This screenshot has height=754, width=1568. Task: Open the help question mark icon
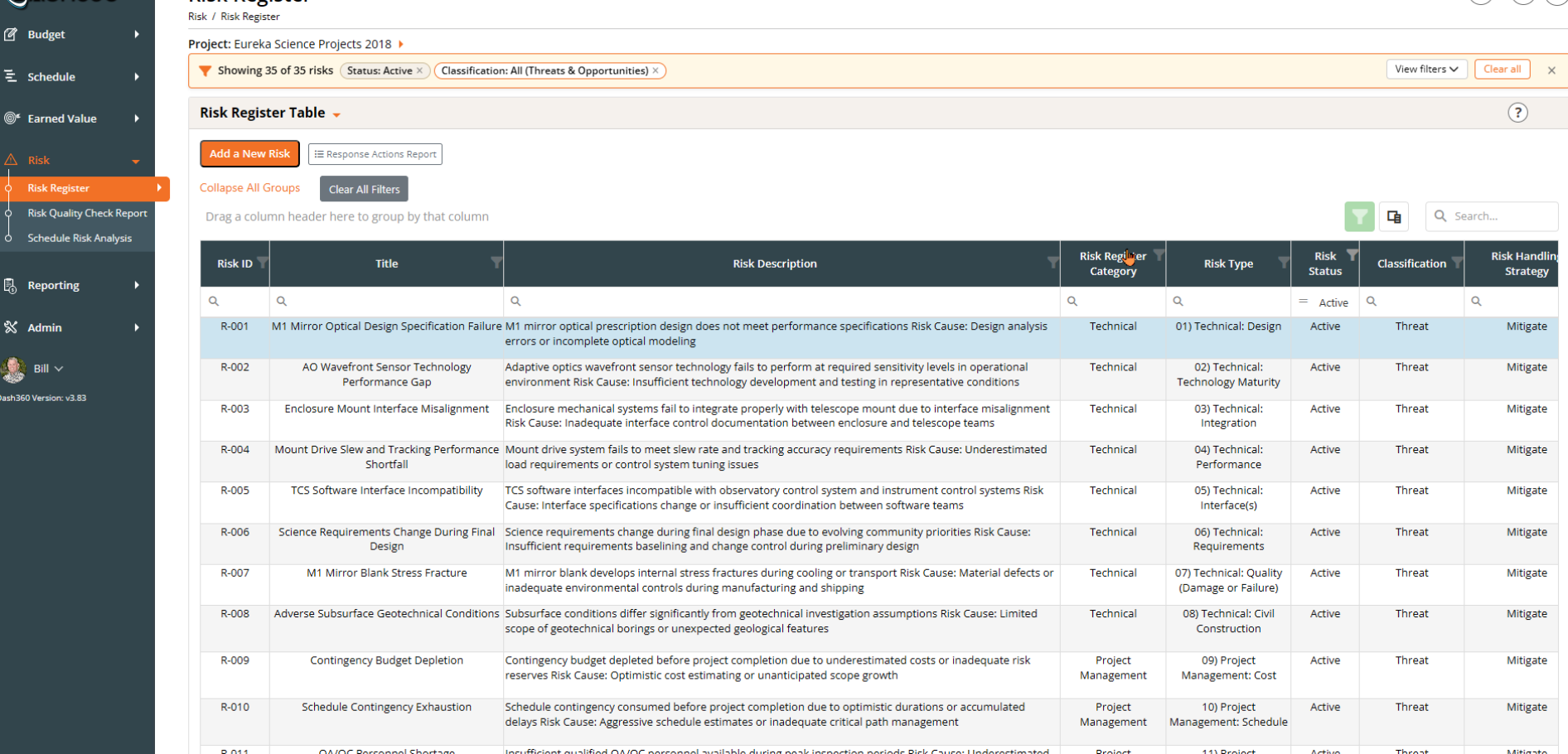tap(1517, 114)
